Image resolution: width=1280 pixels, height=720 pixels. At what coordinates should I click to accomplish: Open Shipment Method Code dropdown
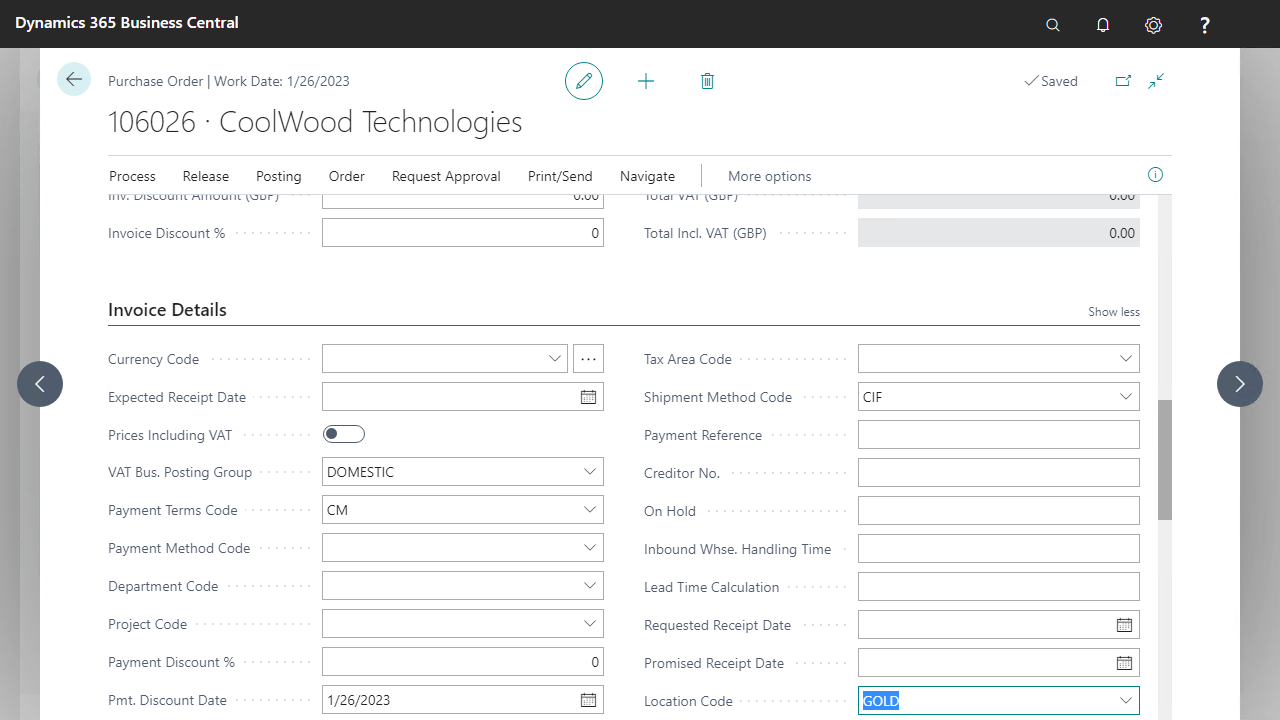[x=1125, y=397]
